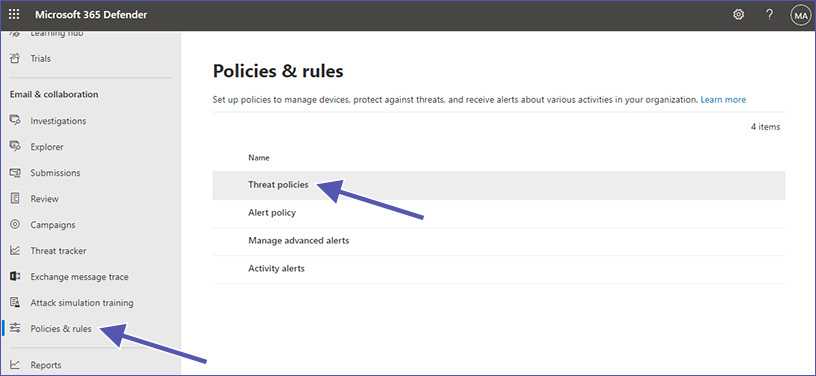Click the Email & collaboration section heading

point(54,94)
